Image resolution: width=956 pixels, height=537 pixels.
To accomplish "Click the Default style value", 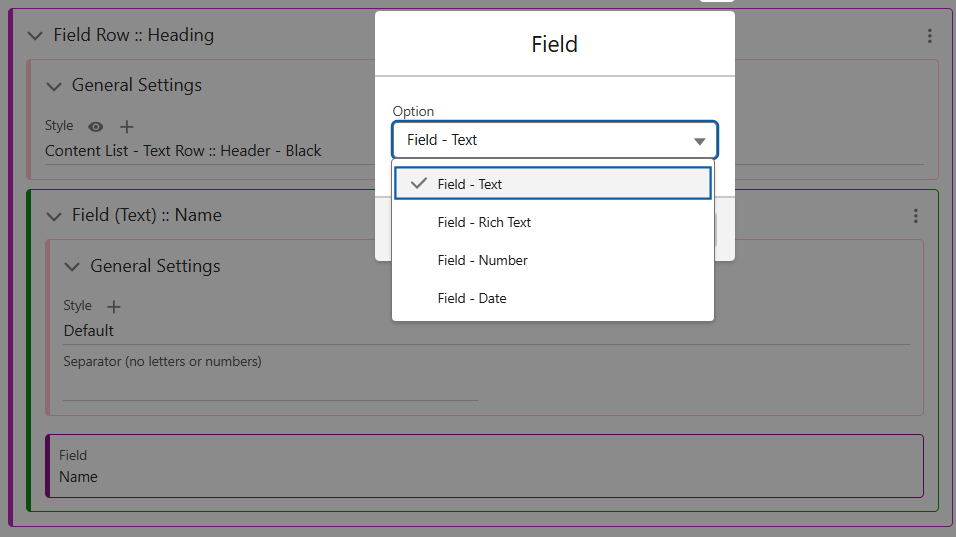I will coord(89,331).
